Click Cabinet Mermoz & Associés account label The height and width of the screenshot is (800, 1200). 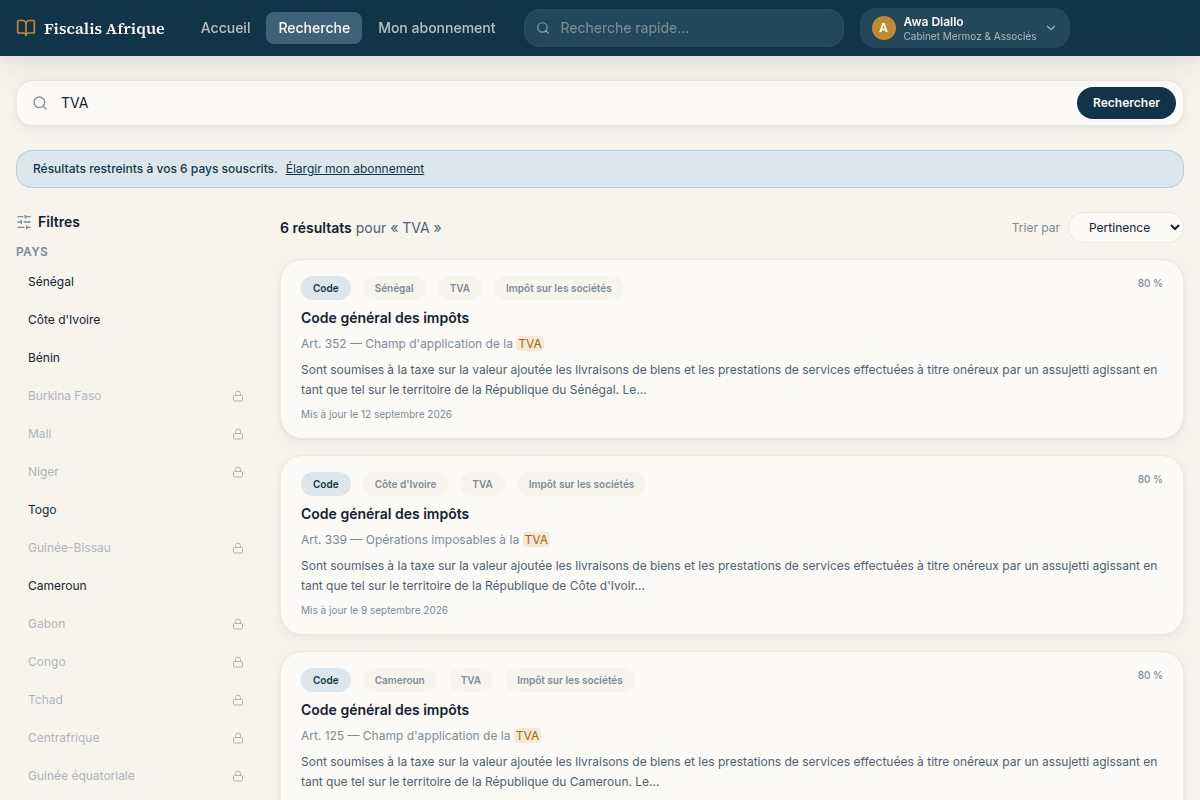[970, 36]
